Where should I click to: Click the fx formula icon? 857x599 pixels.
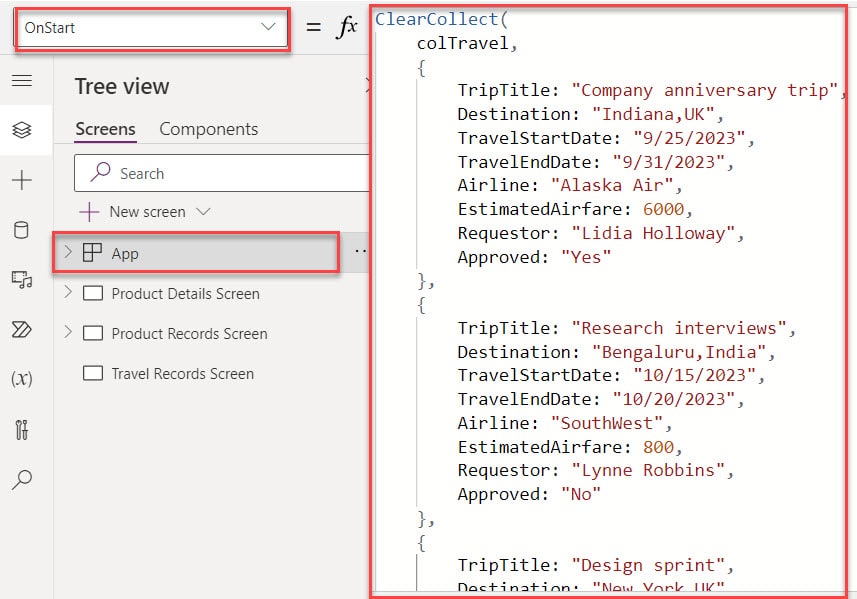[347, 27]
